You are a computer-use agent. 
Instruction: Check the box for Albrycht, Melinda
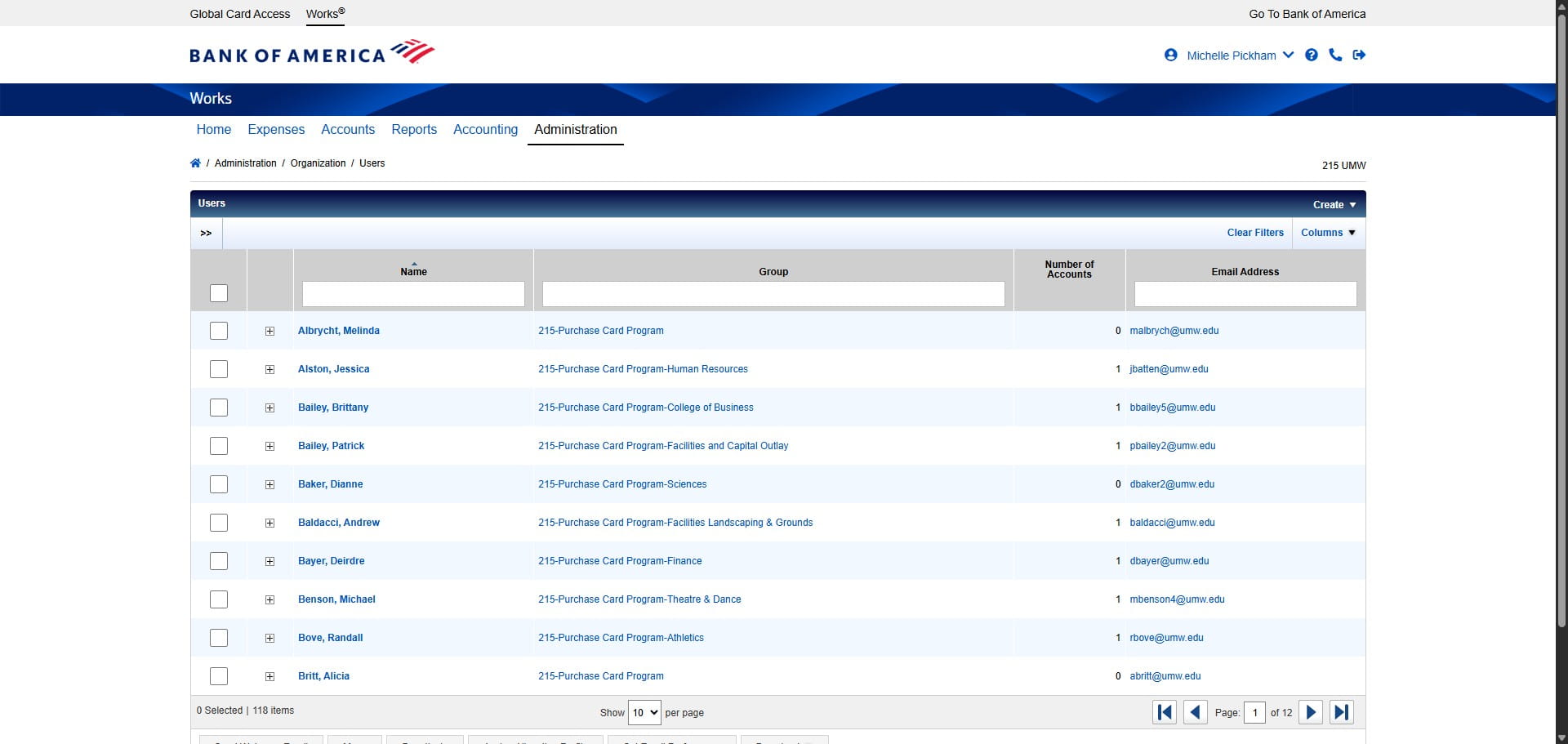[219, 331]
